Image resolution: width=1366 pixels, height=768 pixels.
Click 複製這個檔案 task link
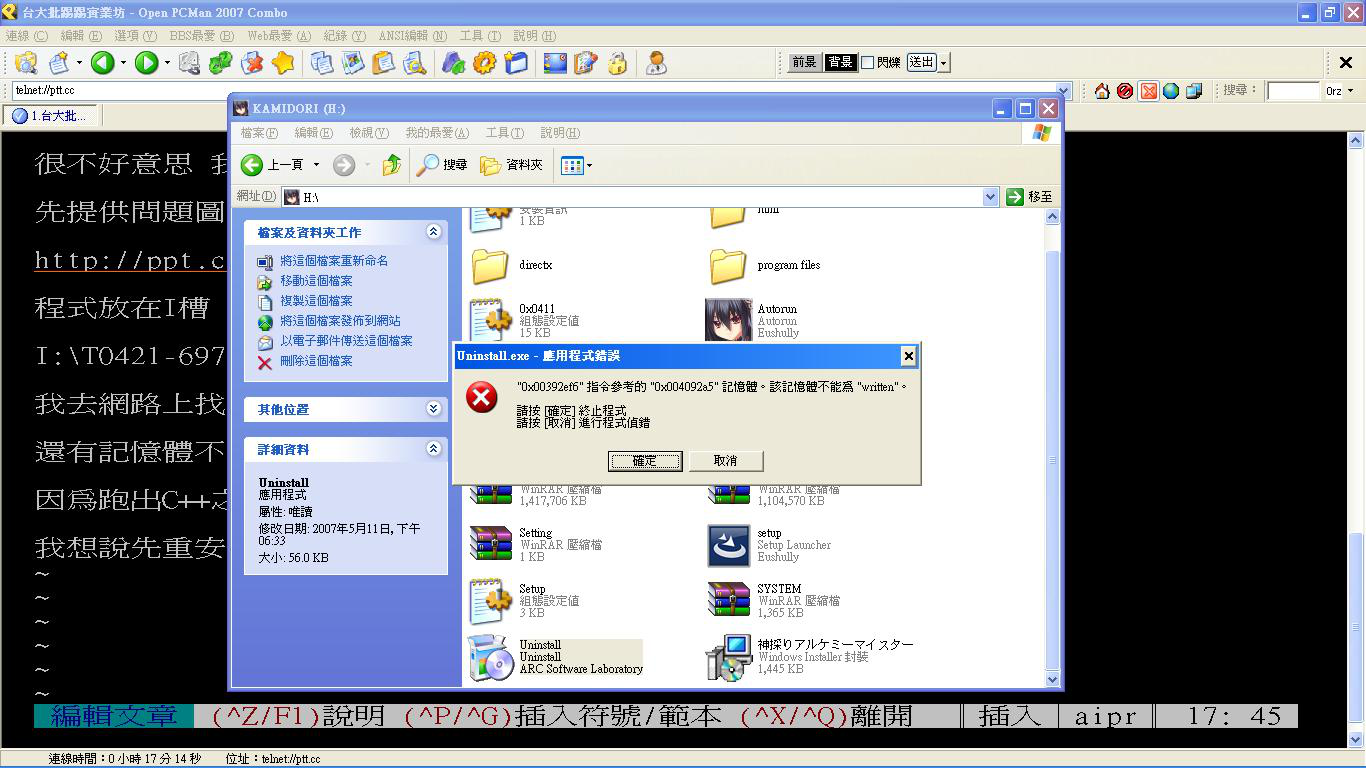(316, 301)
